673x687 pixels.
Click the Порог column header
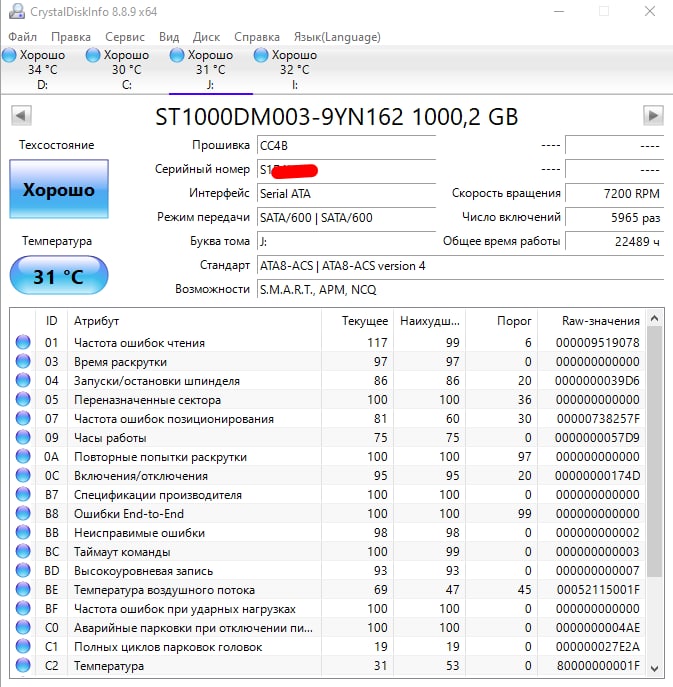[x=501, y=321]
